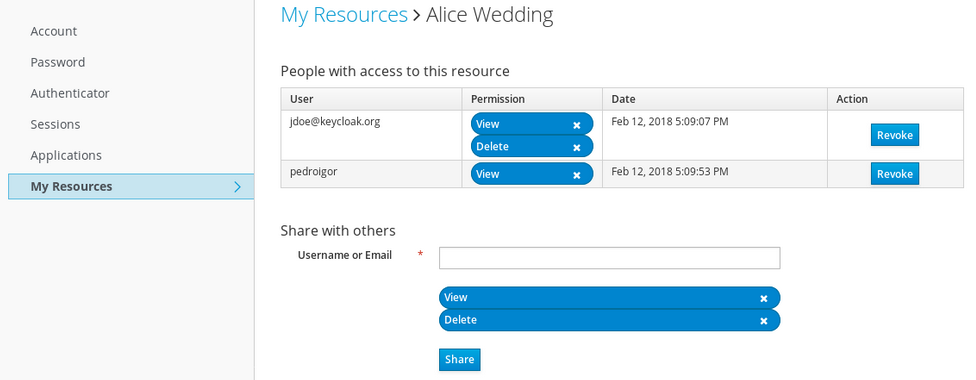Click the Share with others heading
Viewport: 976px width, 380px height.
(338, 230)
